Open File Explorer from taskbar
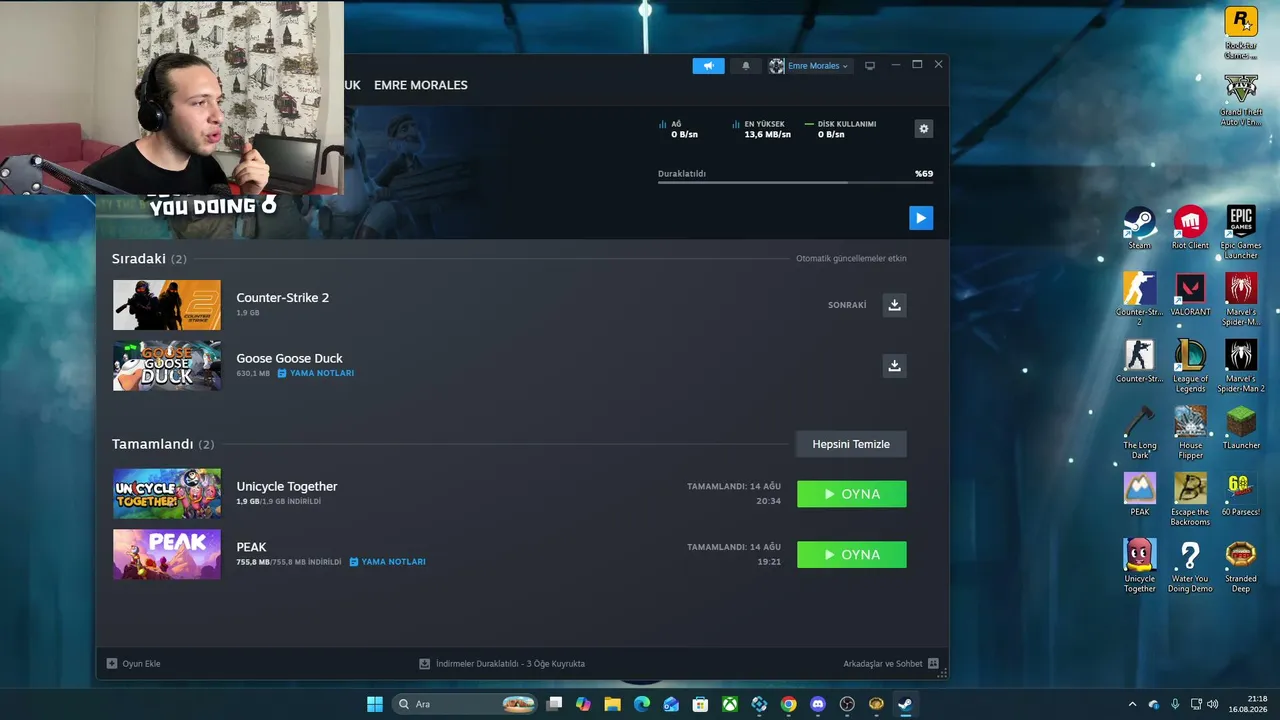 [613, 704]
